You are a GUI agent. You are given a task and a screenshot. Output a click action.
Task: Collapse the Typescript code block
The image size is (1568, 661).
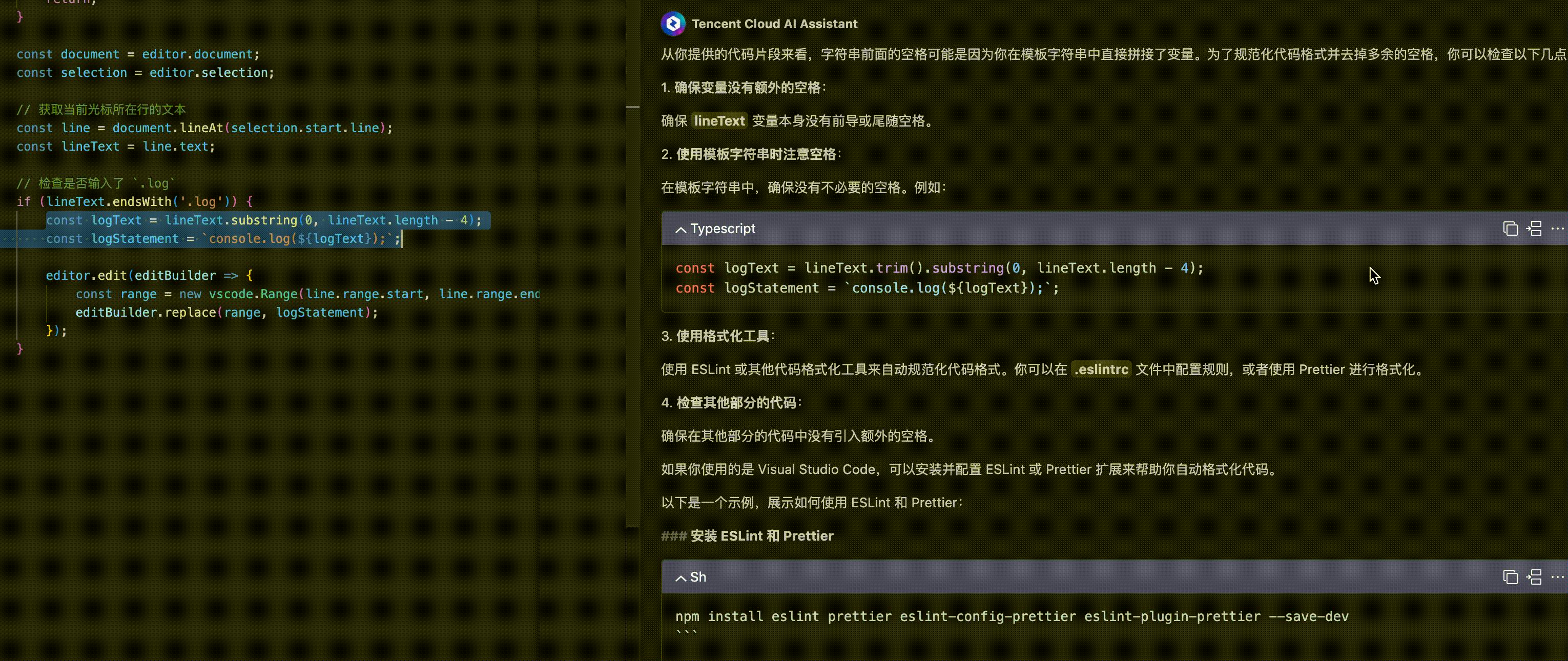[681, 230]
